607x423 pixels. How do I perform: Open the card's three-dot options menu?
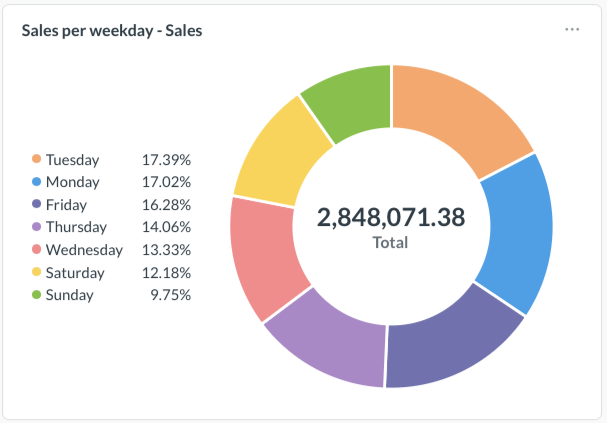coord(572,30)
